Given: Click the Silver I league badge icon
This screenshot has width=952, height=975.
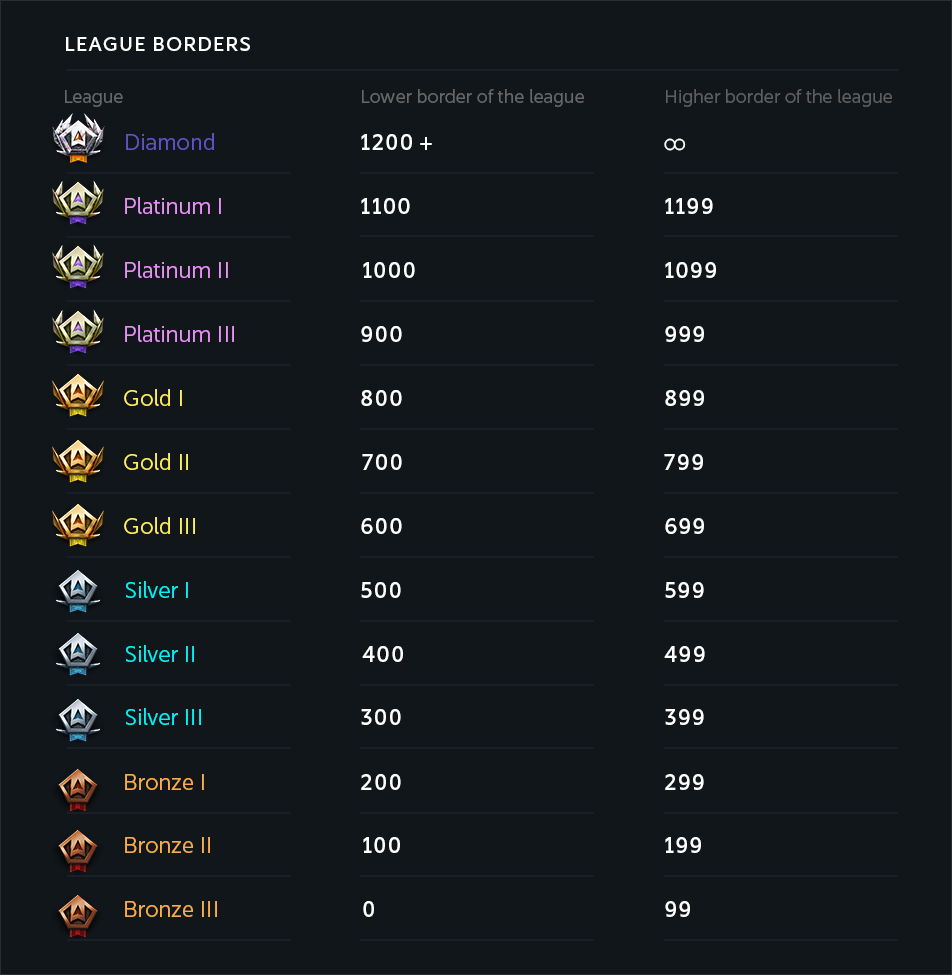Looking at the screenshot, I should click(x=78, y=589).
